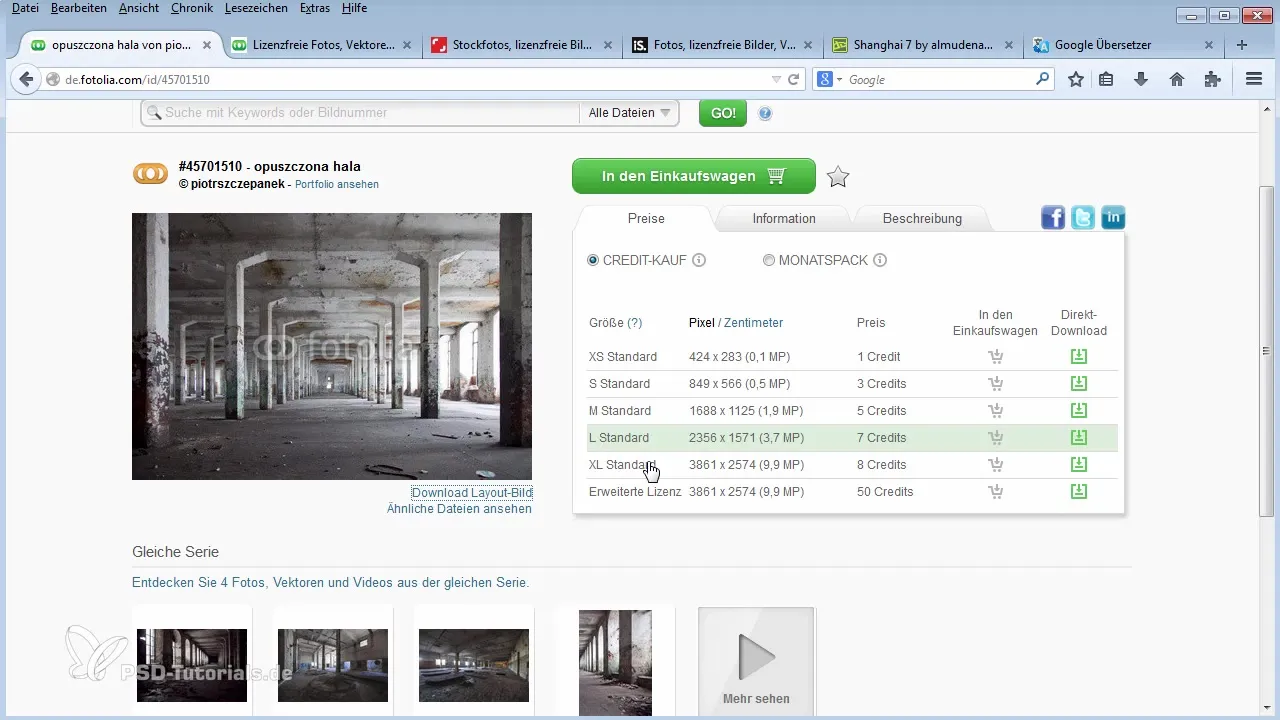The width and height of the screenshot is (1280, 720).
Task: Add S Standard to shopping cart
Action: (995, 384)
